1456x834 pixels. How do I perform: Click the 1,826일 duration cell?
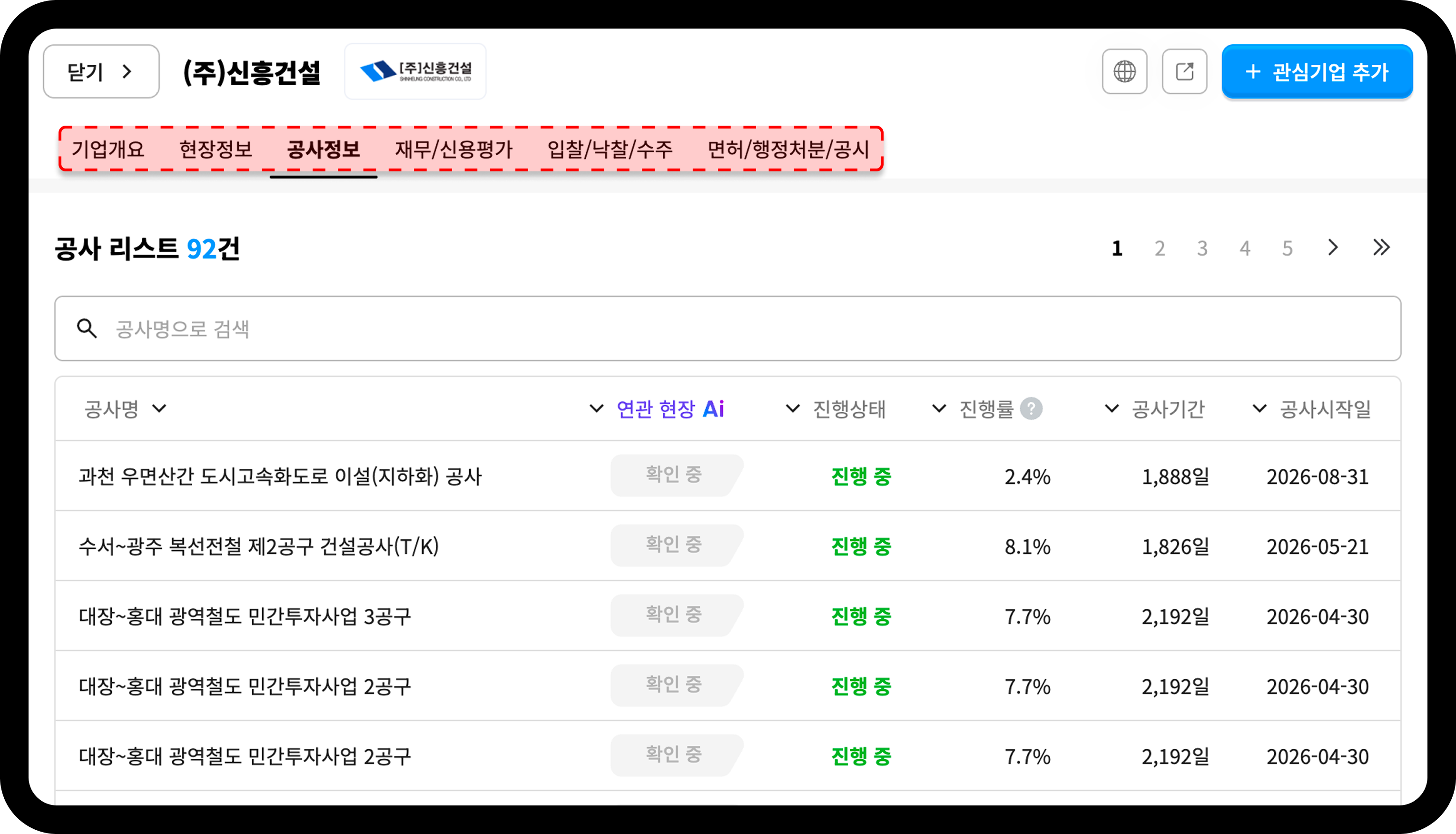click(1175, 547)
